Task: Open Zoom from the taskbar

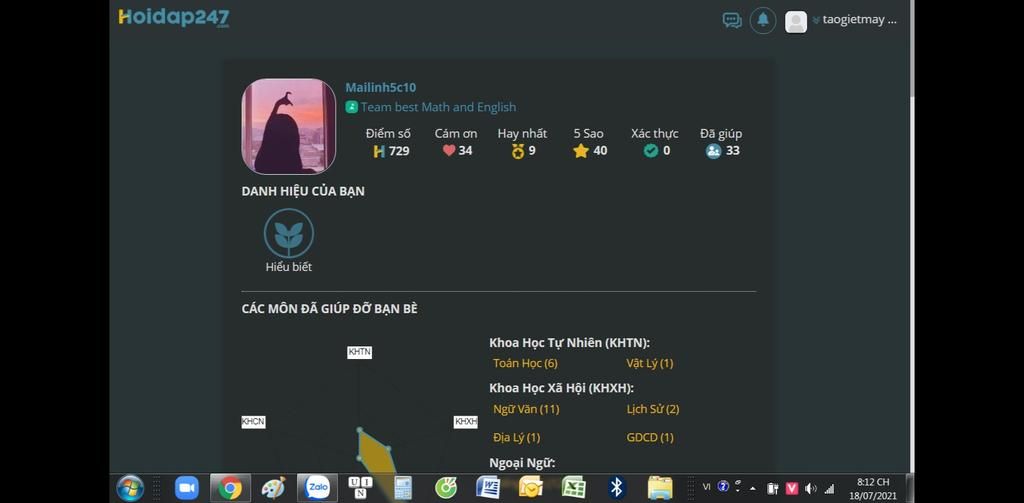Action: point(186,488)
